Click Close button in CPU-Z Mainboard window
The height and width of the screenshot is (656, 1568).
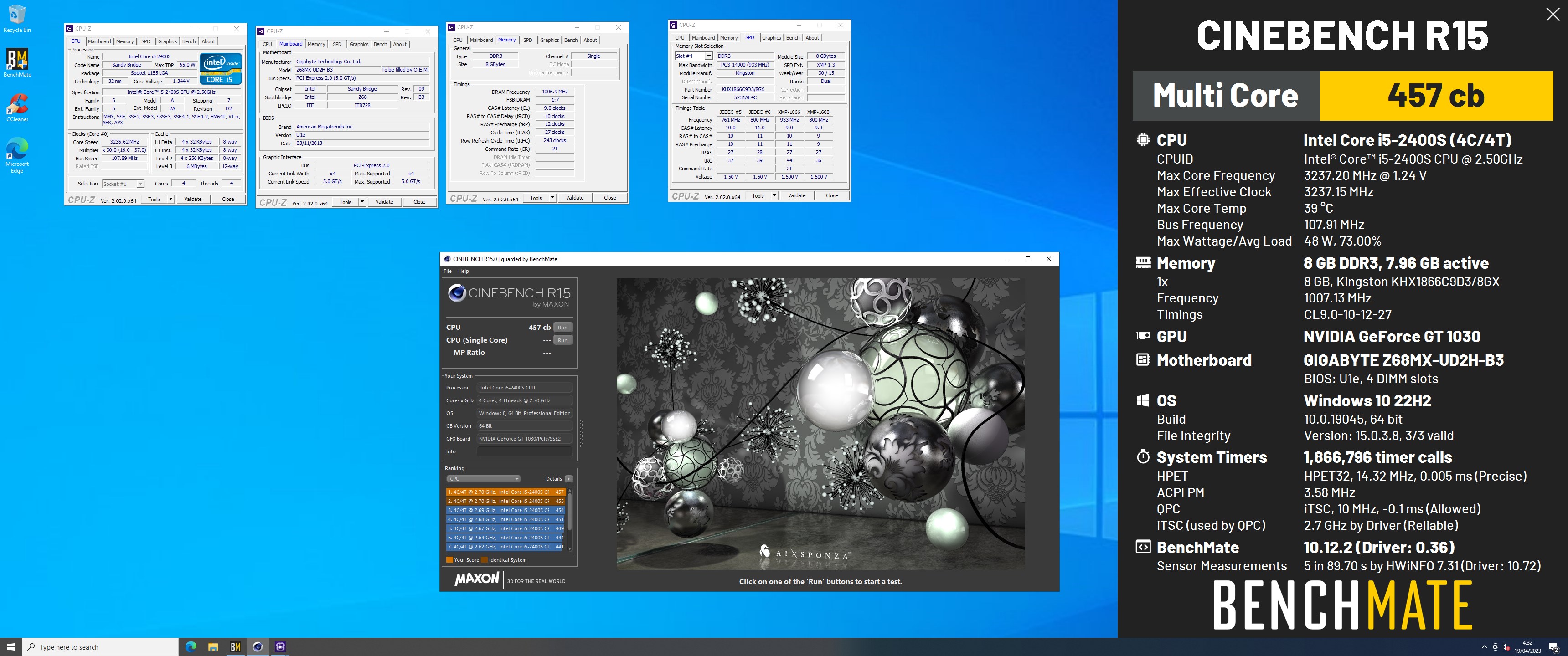pos(419,201)
